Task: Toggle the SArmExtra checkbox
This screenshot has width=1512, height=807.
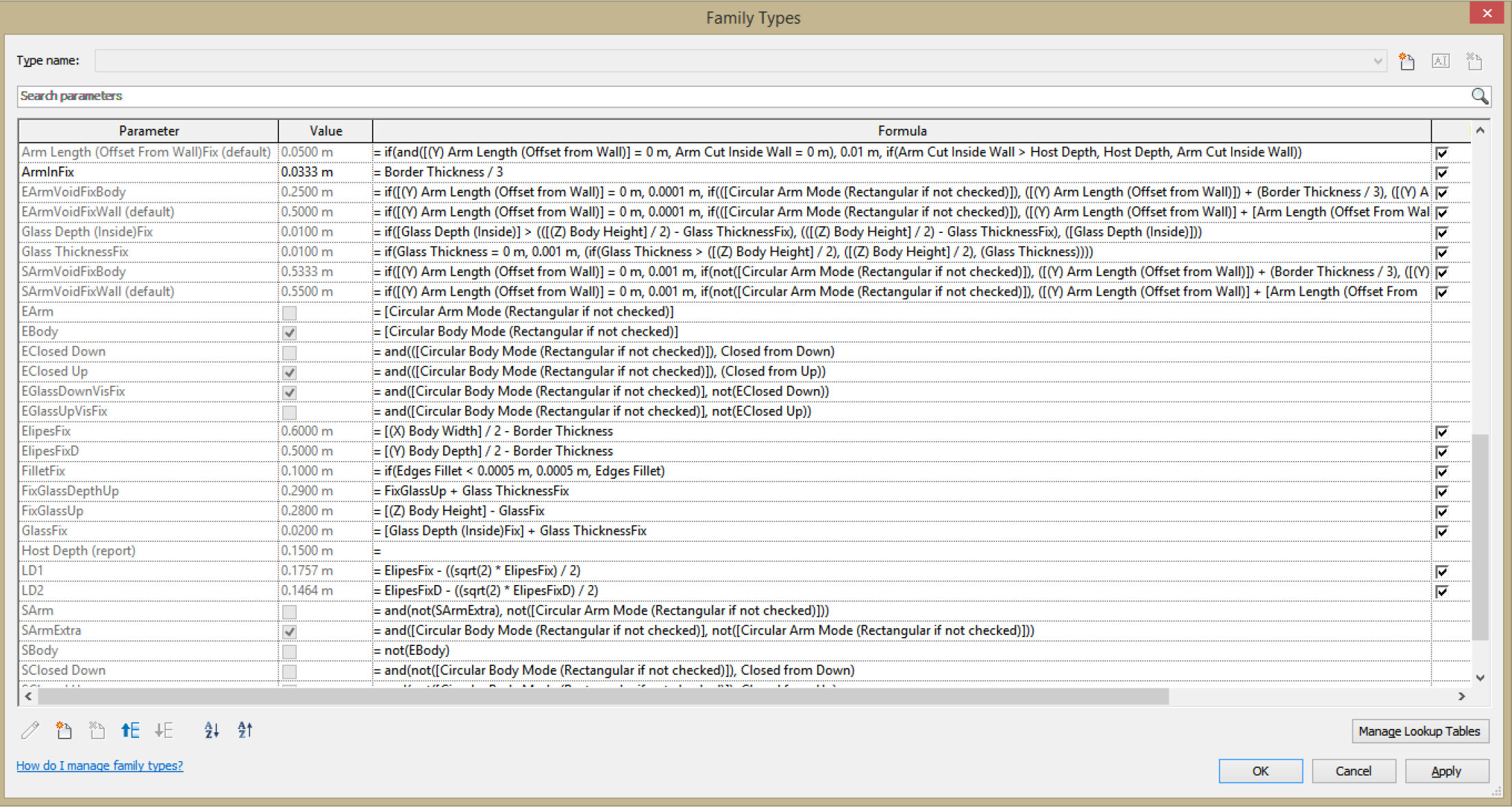Action: point(289,631)
